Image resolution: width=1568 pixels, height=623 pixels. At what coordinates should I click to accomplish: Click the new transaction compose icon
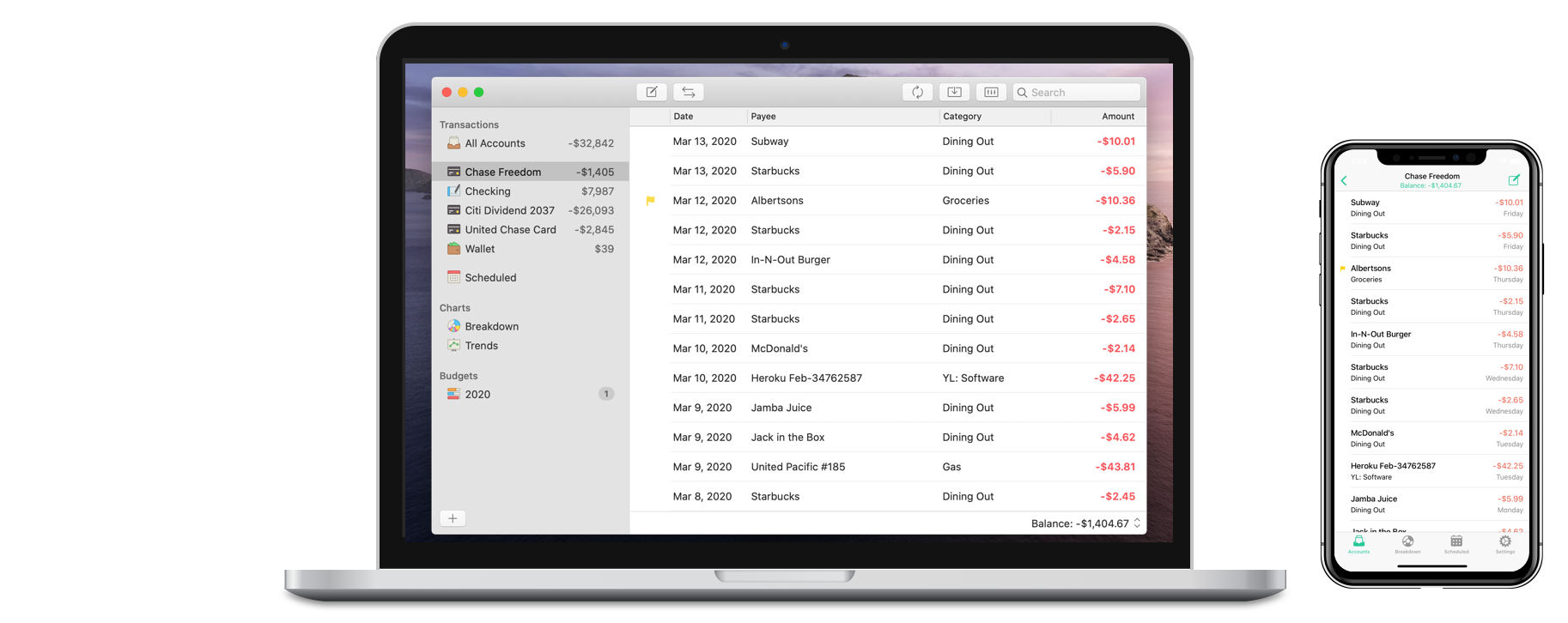[x=652, y=92]
